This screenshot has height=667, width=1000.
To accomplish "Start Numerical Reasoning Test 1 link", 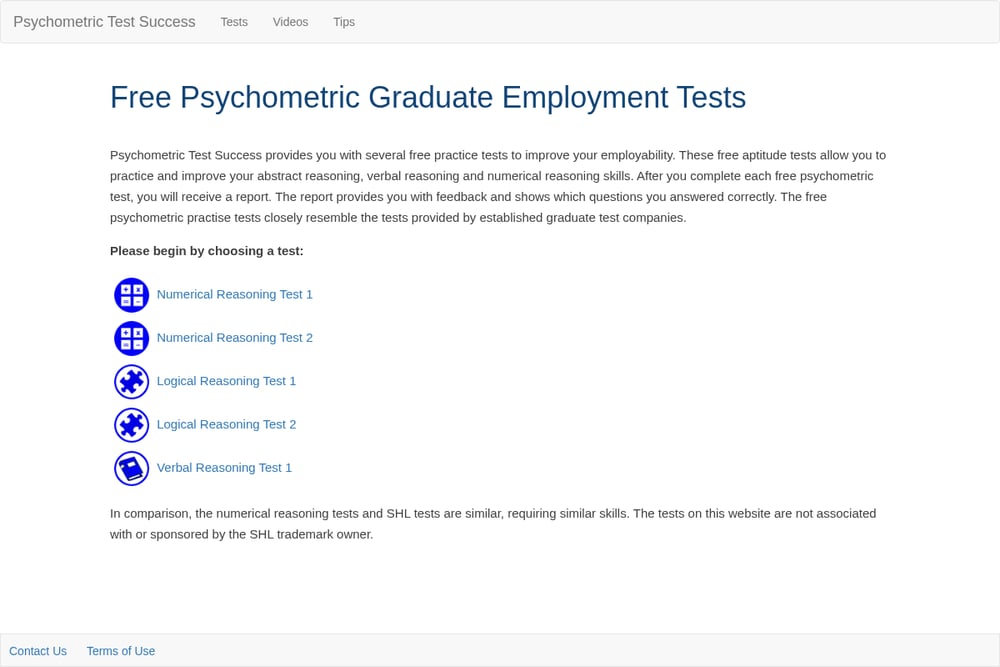I will coord(235,294).
